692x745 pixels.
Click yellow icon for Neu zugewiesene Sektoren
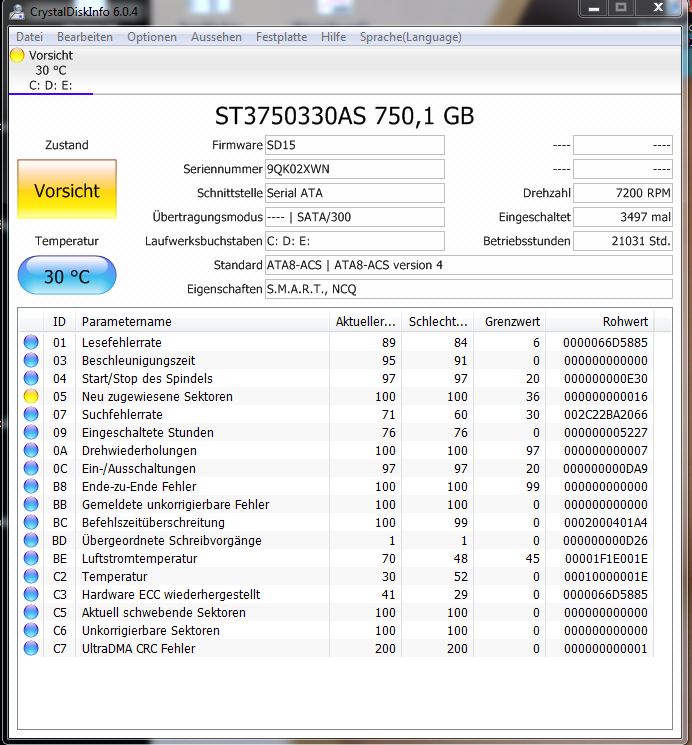(x=31, y=396)
